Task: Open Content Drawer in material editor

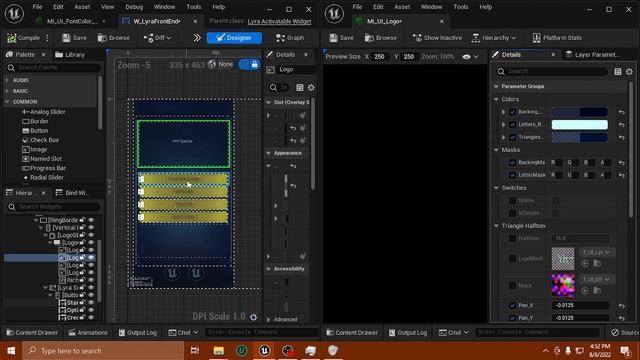Action: 352,333
